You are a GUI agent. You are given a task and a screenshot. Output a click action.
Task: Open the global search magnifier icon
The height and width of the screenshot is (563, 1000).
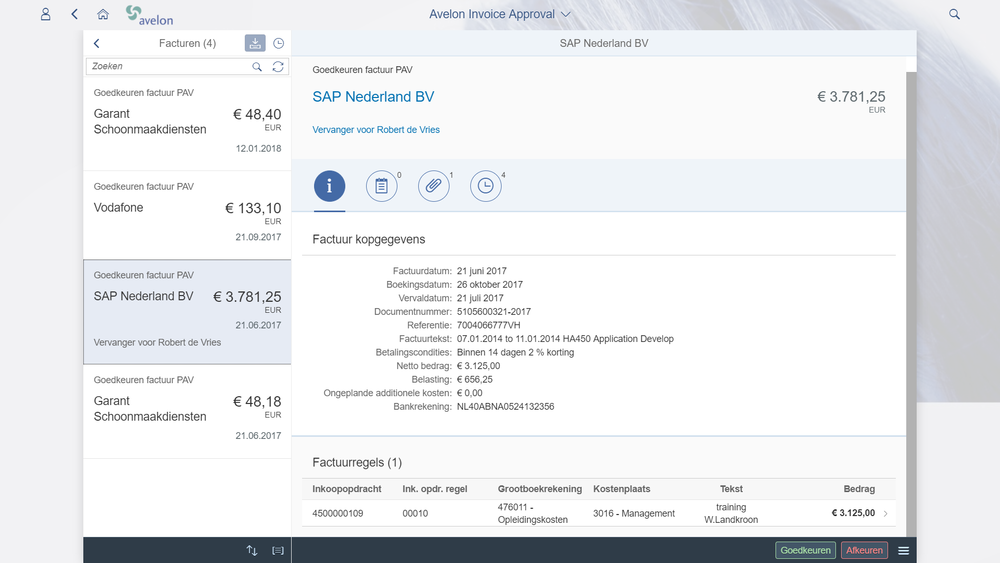click(954, 14)
